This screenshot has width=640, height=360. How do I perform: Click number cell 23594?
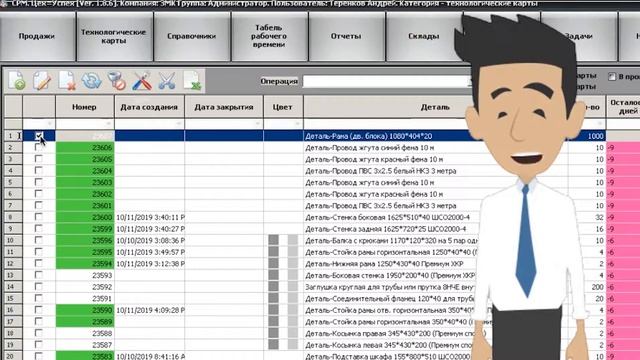click(x=85, y=264)
